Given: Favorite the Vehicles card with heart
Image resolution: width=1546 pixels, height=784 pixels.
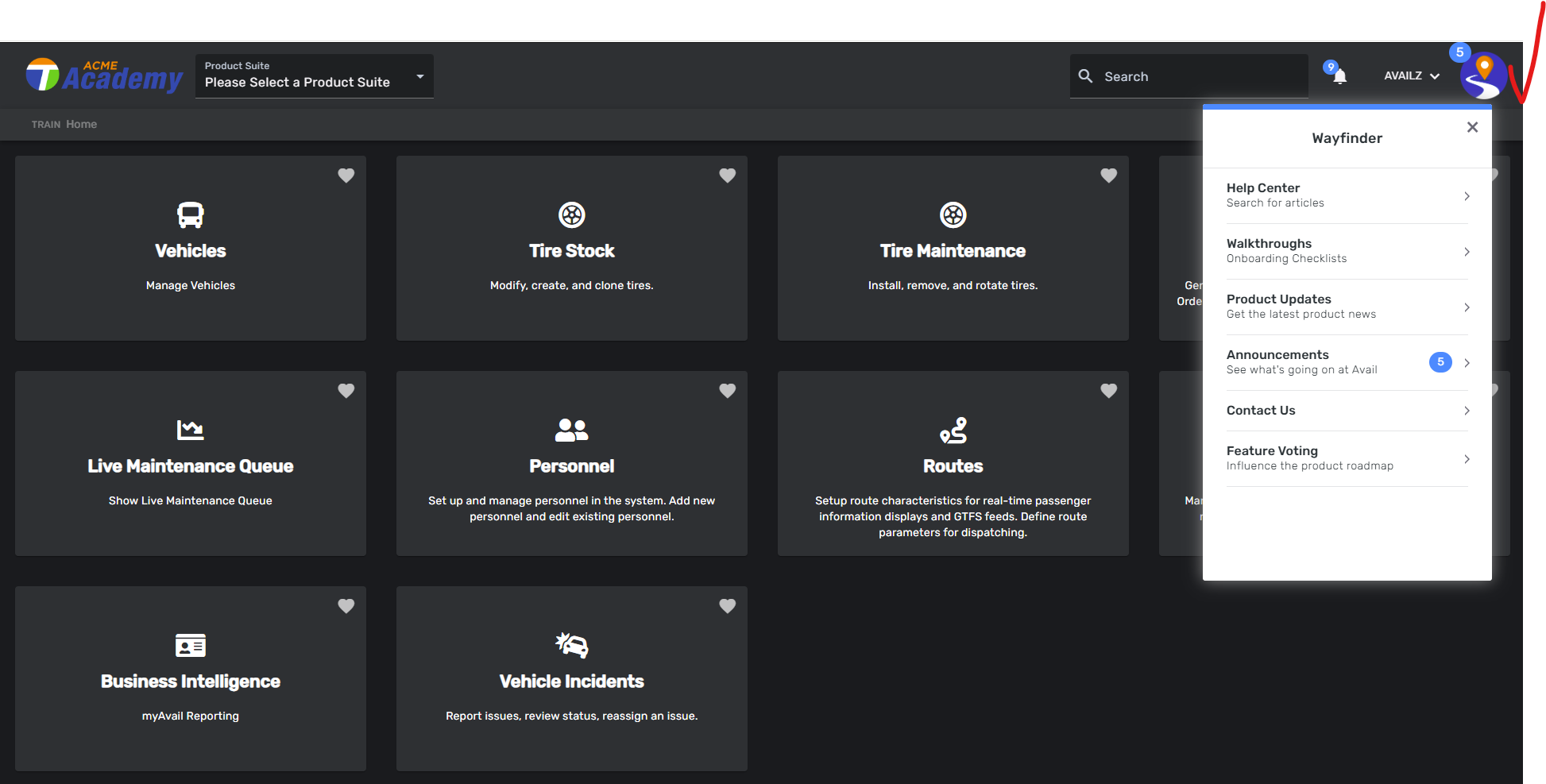Looking at the screenshot, I should click(346, 176).
